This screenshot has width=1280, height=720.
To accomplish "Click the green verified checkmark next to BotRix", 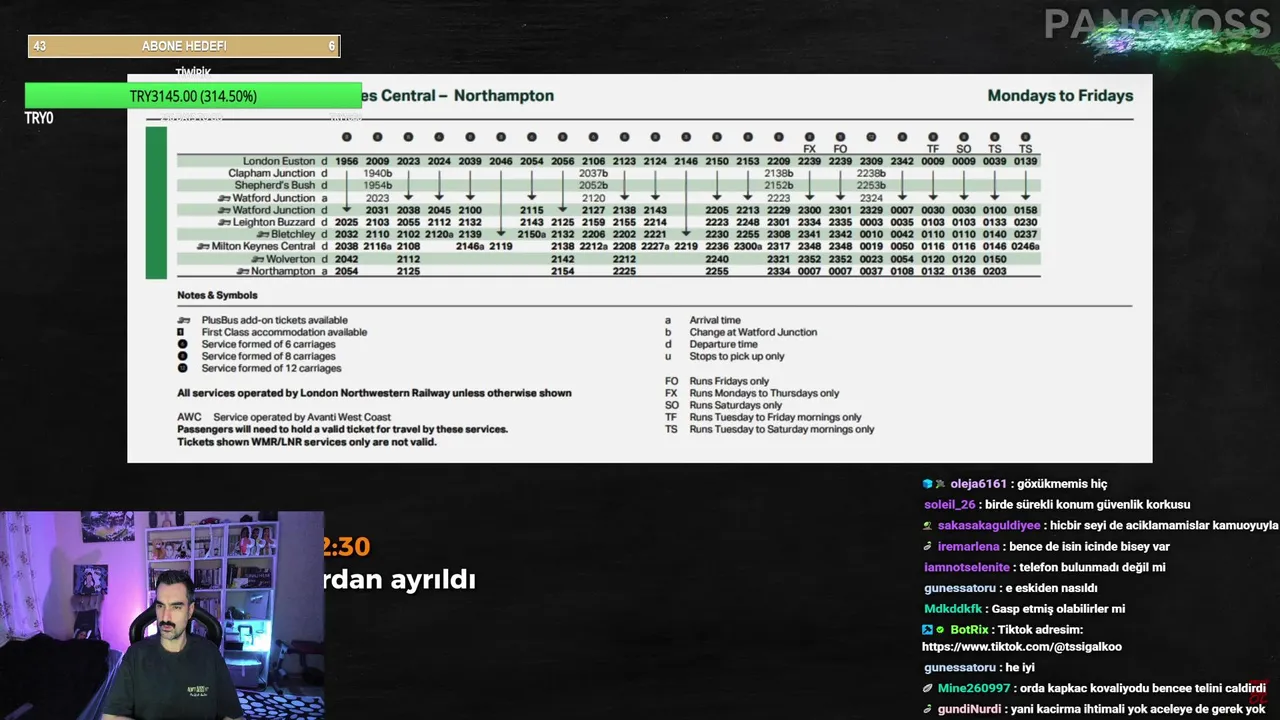I will point(940,630).
